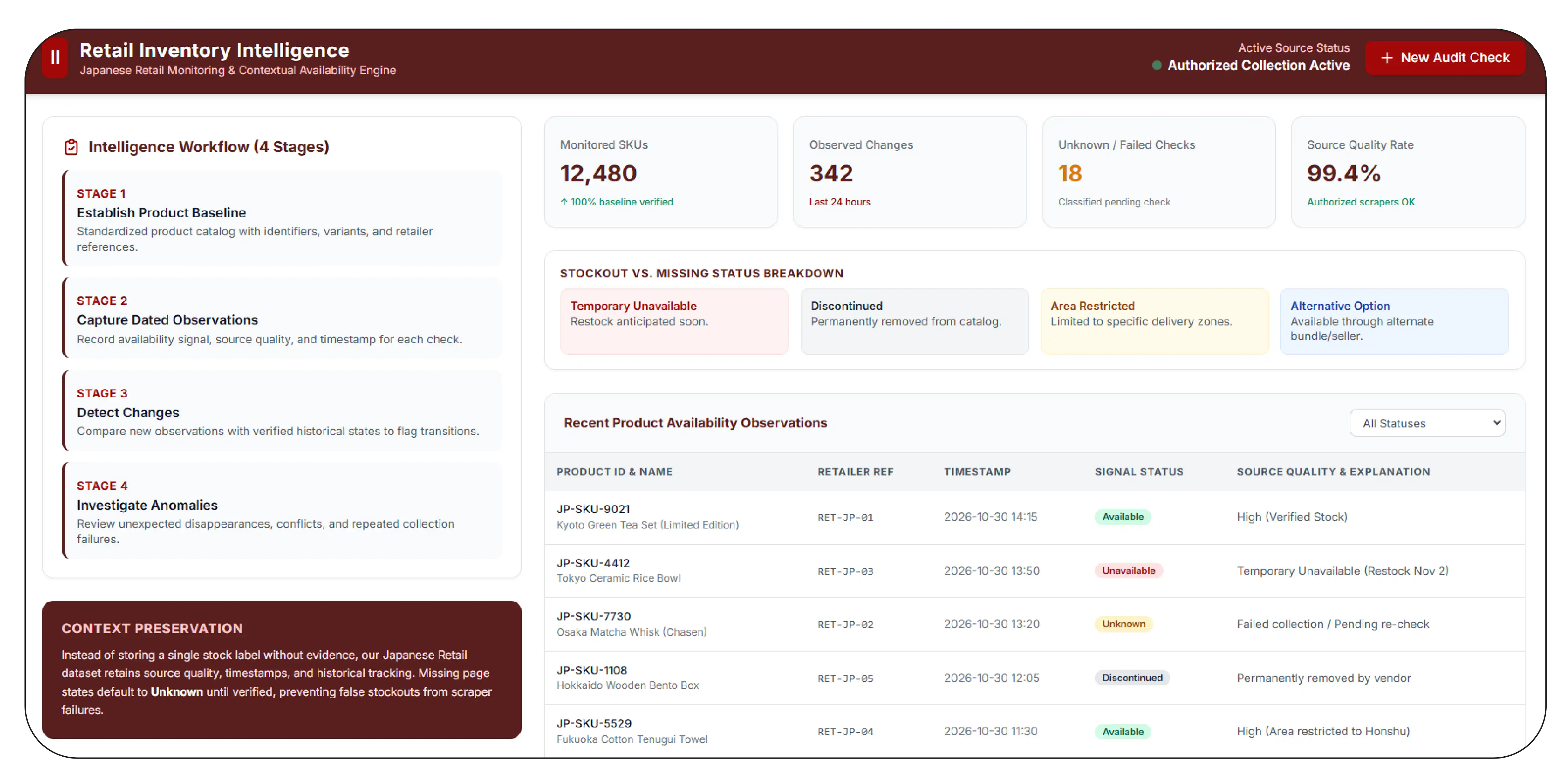Screen dimensions: 1568x778
Task: Open the Stage 2 Capture Dated Observations card
Action: coord(283,318)
